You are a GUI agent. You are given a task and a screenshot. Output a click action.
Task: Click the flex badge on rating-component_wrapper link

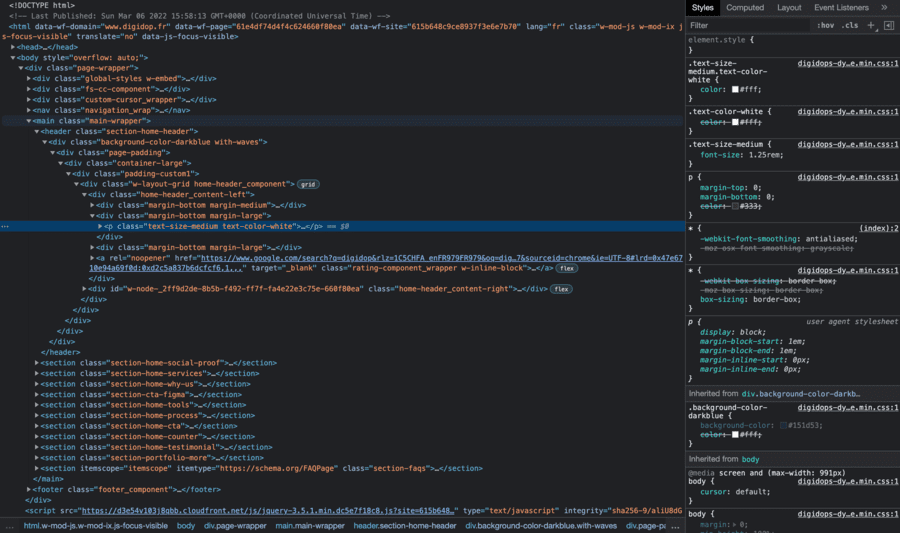pos(567,269)
